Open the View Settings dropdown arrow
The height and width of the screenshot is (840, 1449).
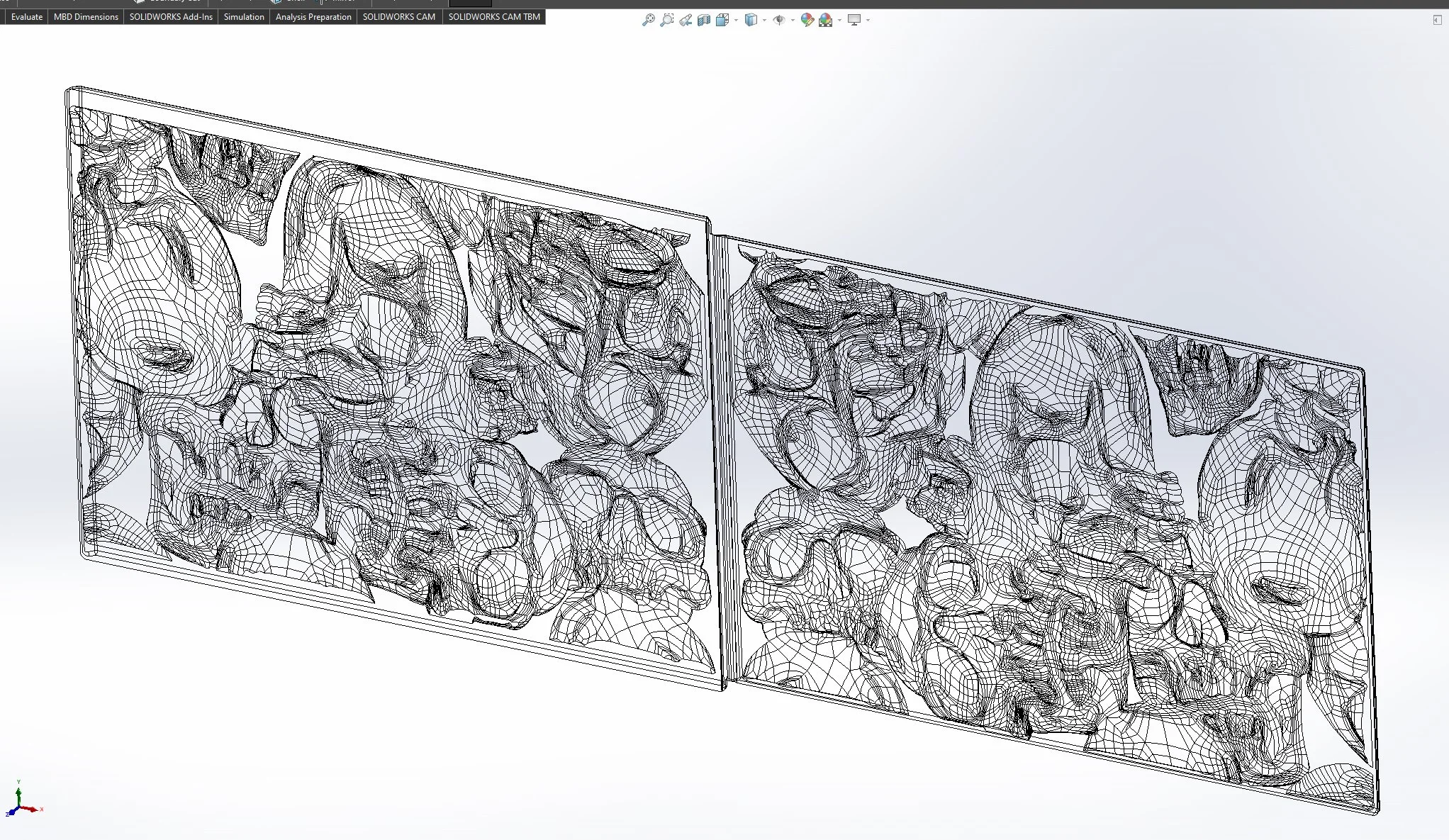(x=868, y=20)
